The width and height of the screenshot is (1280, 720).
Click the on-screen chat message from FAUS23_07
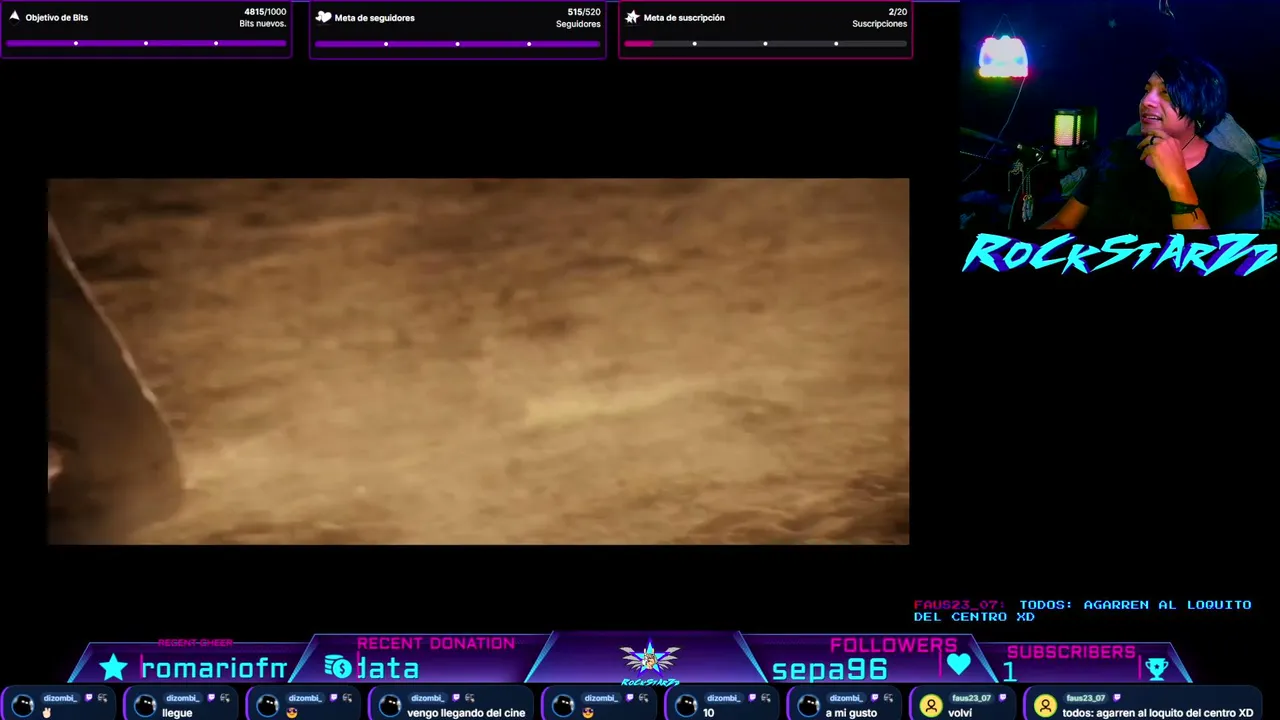pyautogui.click(x=1082, y=611)
